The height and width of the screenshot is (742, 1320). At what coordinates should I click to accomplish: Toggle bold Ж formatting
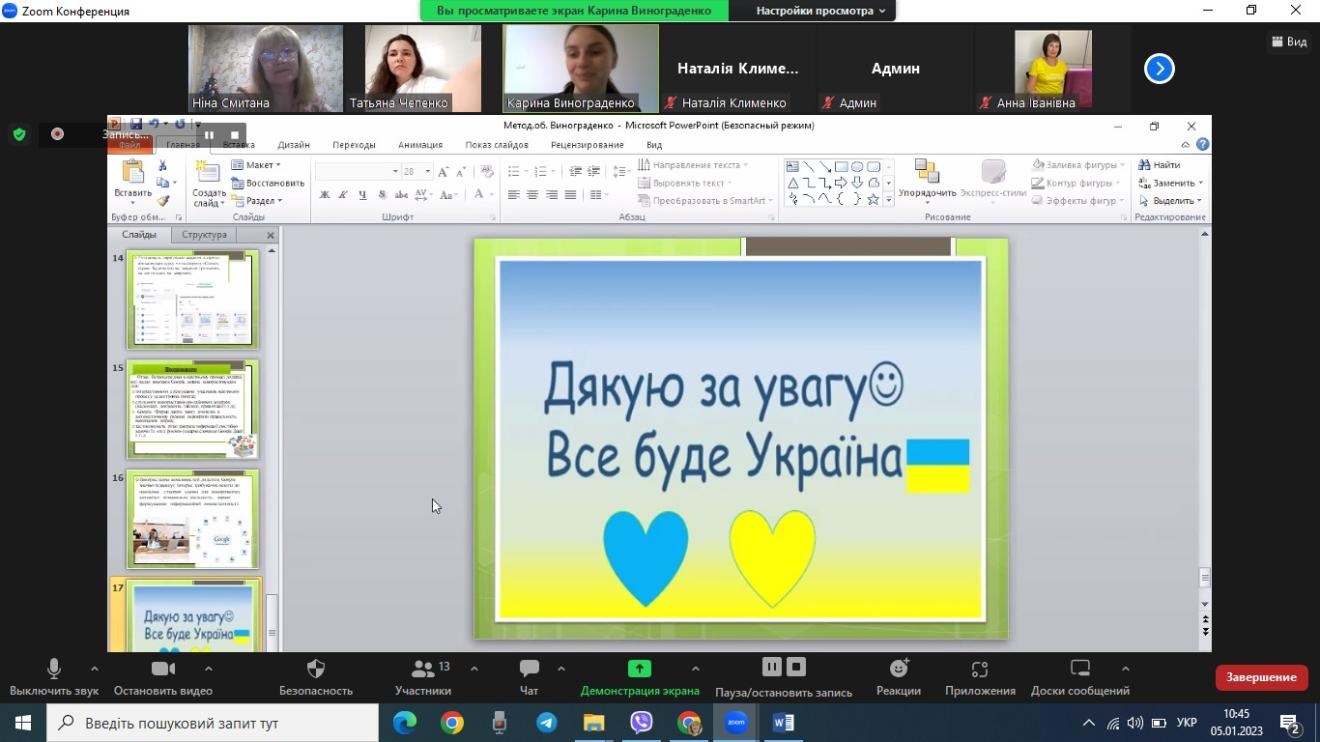point(324,195)
